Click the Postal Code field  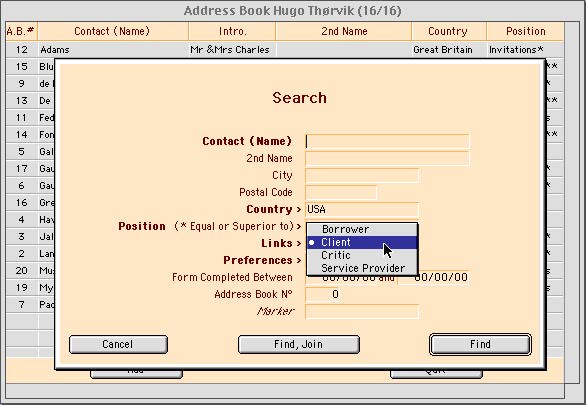(341, 192)
